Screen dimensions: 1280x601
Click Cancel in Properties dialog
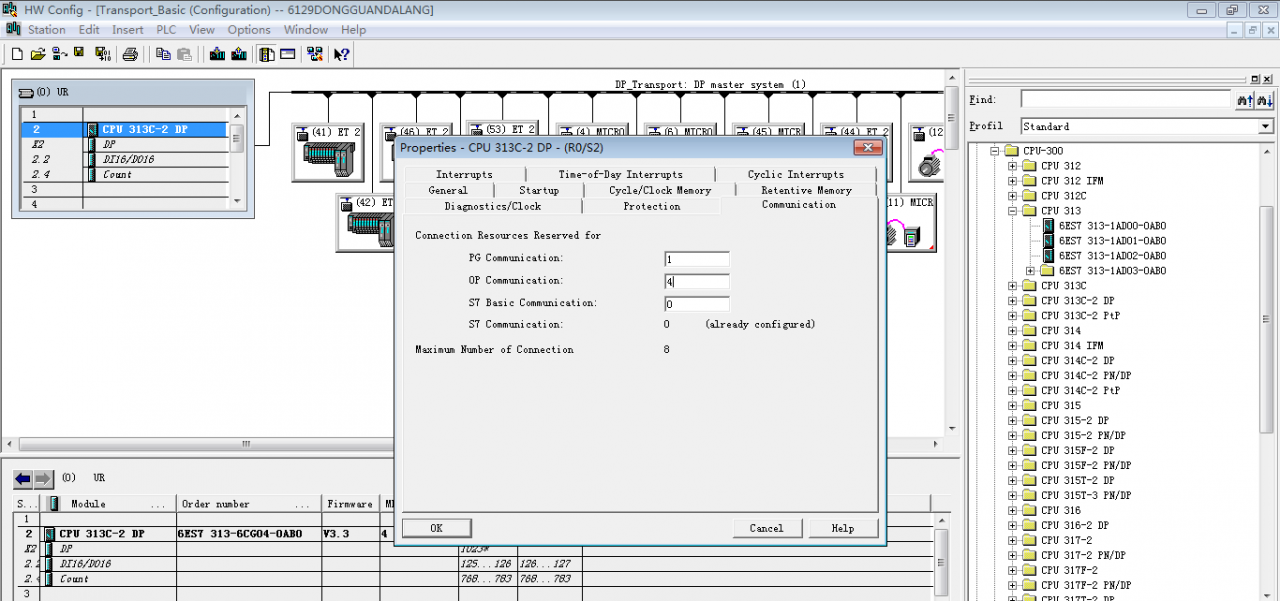(766, 528)
